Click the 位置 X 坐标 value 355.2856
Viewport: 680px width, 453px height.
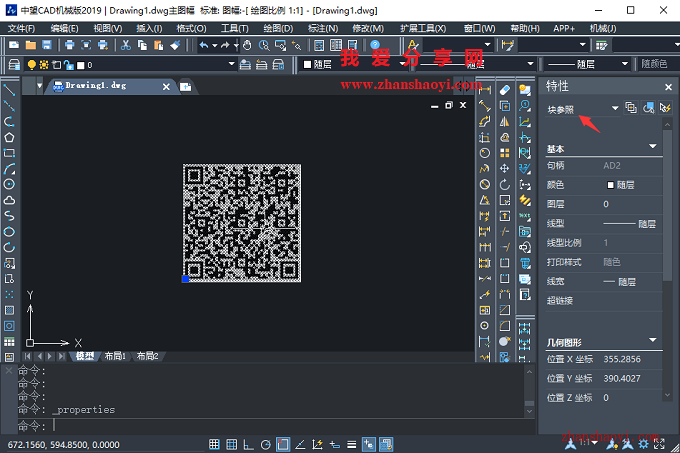click(x=622, y=359)
